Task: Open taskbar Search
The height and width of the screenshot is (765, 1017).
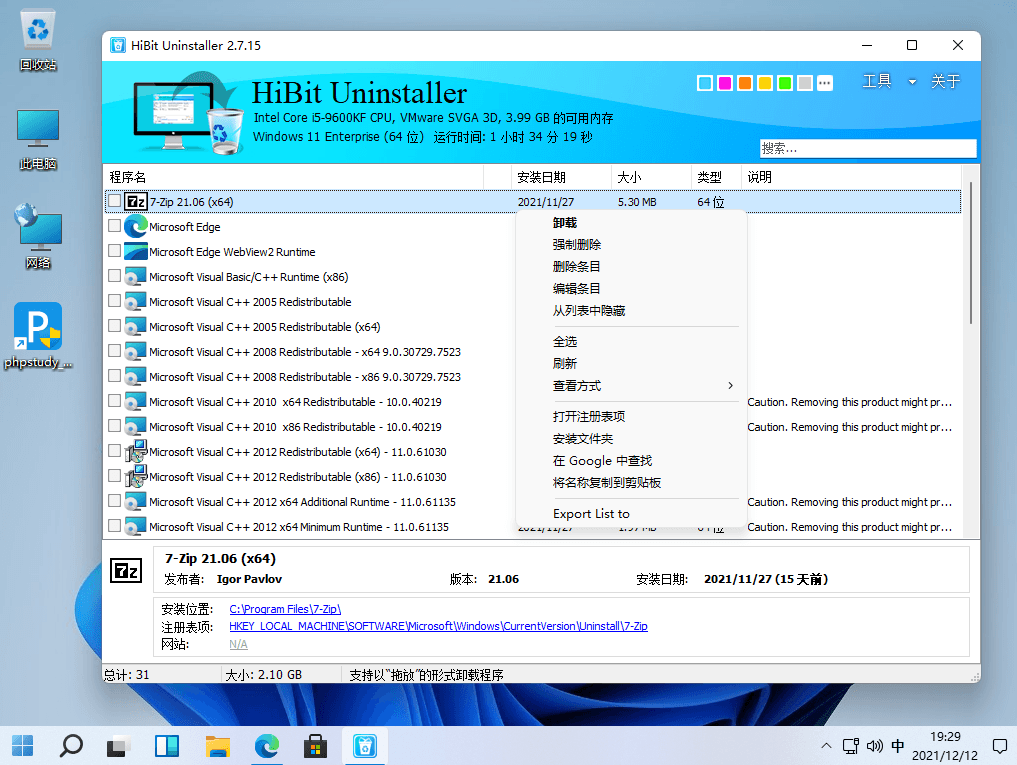Action: [71, 746]
